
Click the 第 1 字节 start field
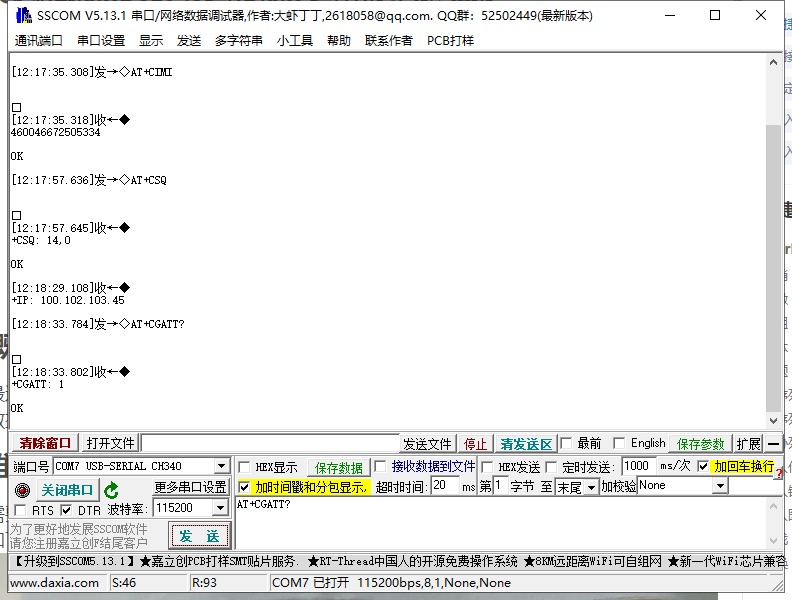tap(500, 486)
